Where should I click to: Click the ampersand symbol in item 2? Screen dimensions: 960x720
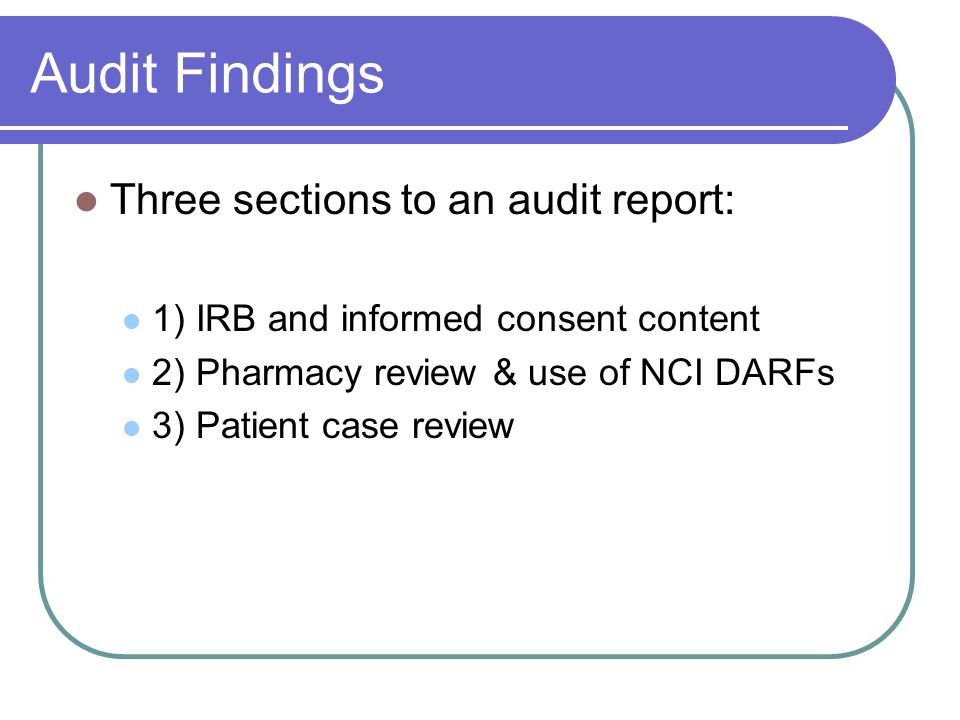(x=505, y=372)
